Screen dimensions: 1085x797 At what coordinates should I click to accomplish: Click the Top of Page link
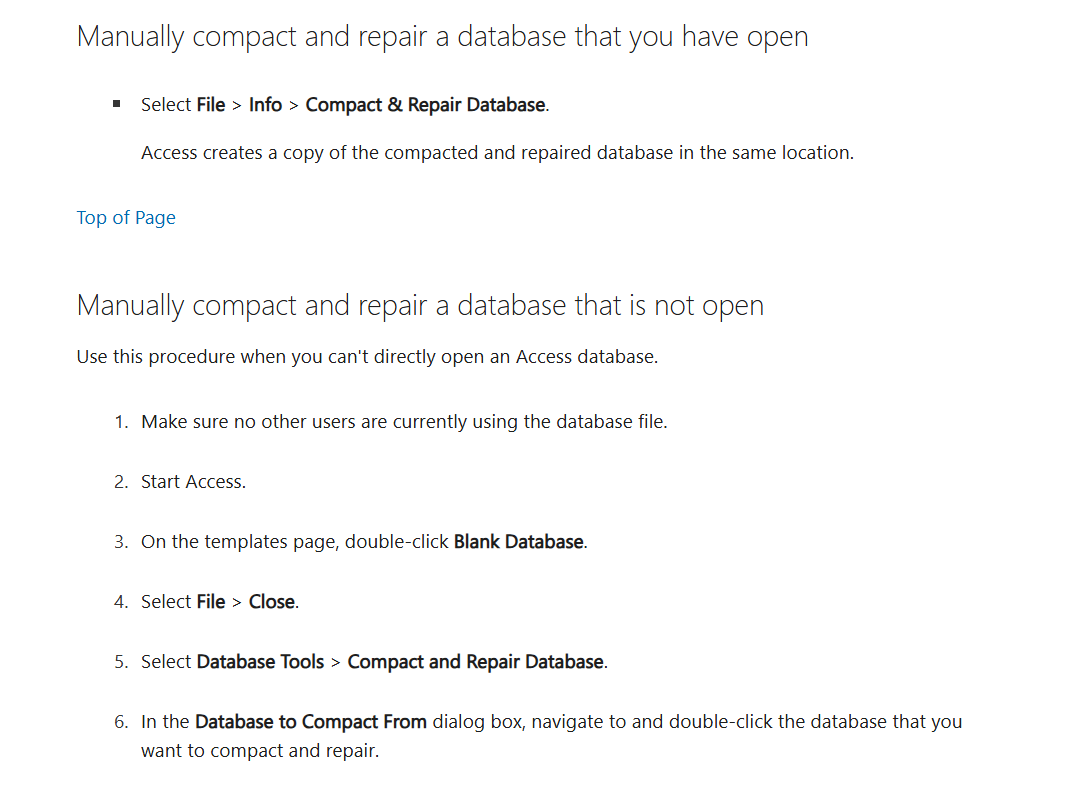tap(126, 218)
